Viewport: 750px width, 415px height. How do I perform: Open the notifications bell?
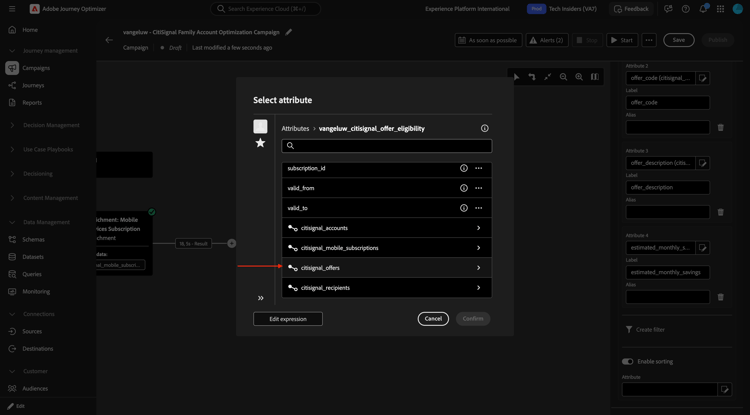[x=703, y=9]
